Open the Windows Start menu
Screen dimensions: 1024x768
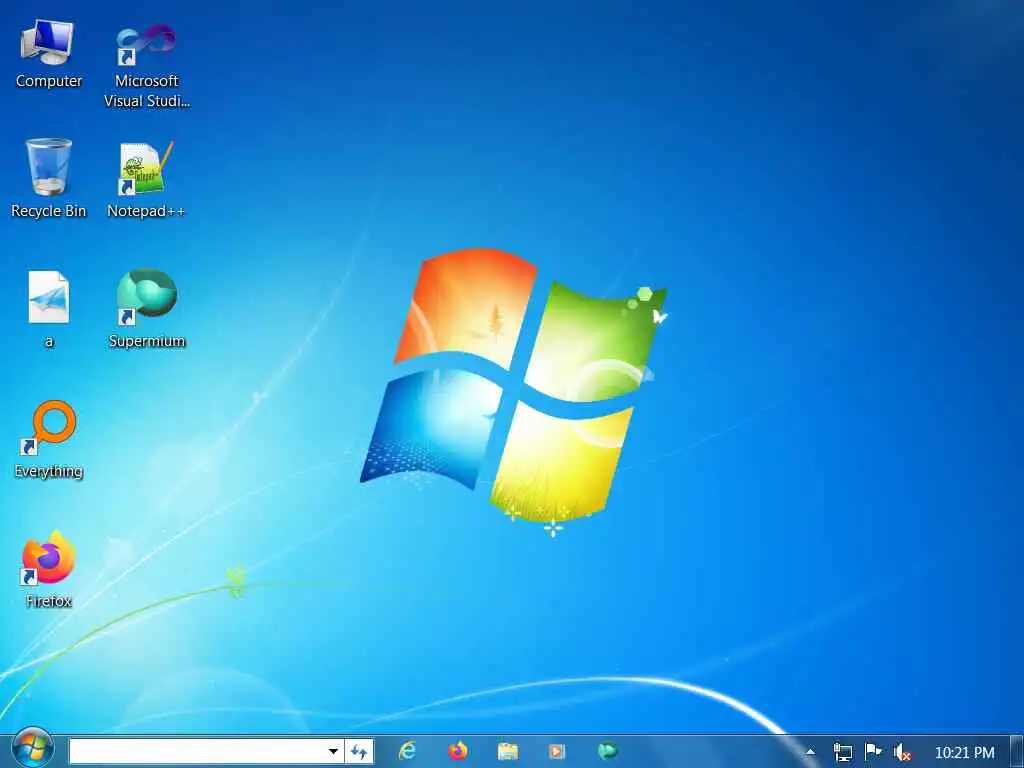tap(31, 748)
